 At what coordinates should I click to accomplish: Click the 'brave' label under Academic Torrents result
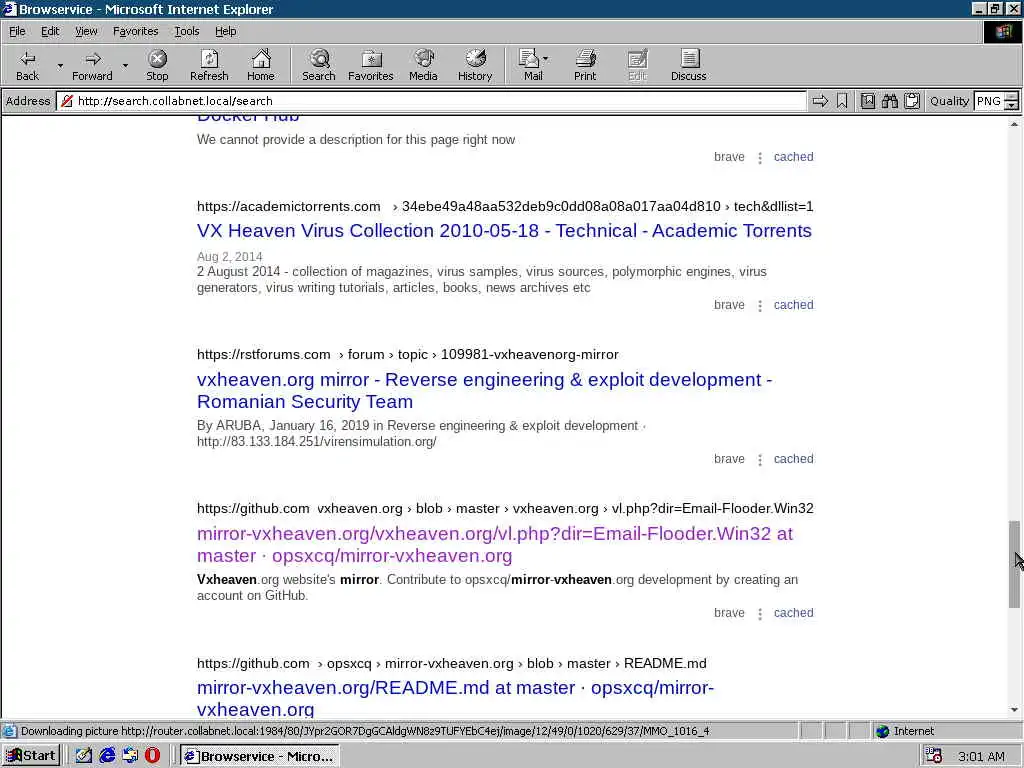point(729,305)
